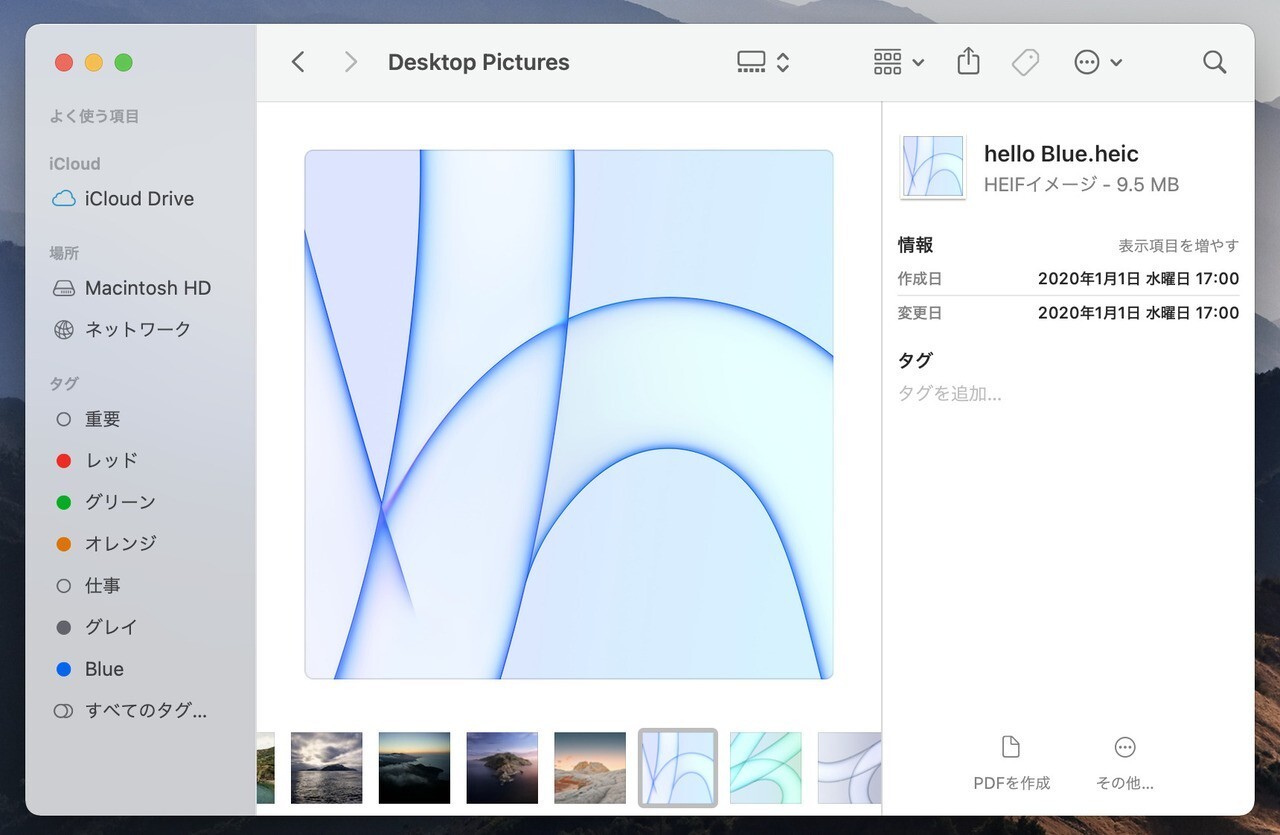Select the グリーン tag

106,502
